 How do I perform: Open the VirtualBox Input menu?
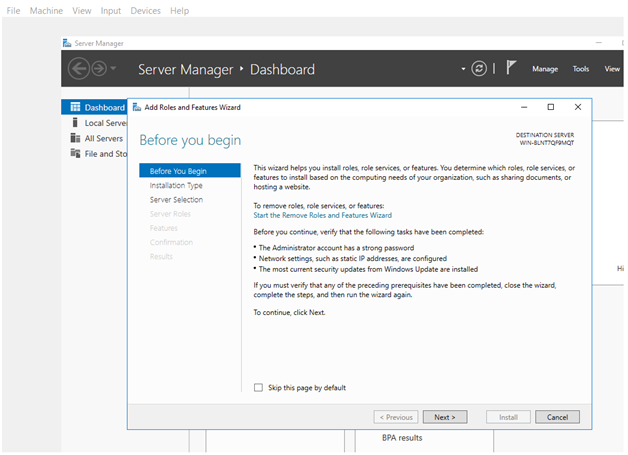tap(111, 11)
